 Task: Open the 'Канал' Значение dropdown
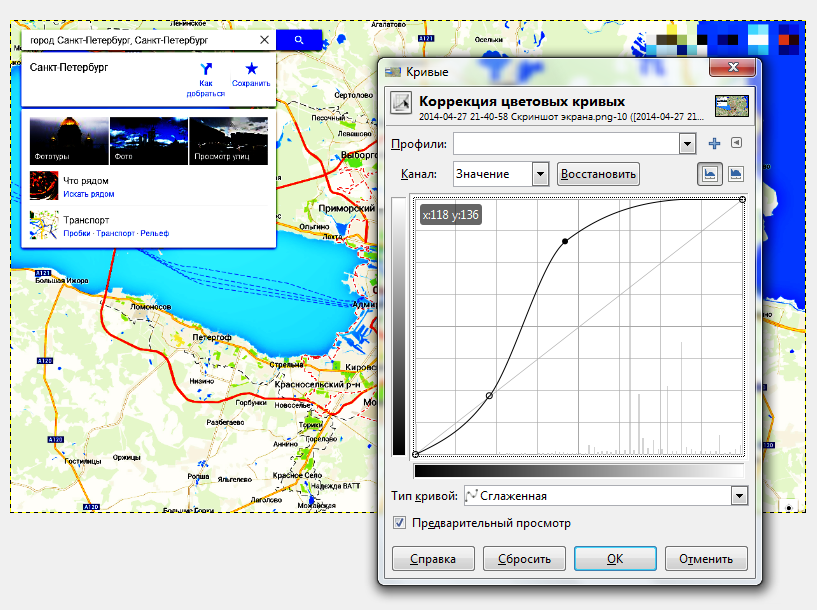[540, 174]
